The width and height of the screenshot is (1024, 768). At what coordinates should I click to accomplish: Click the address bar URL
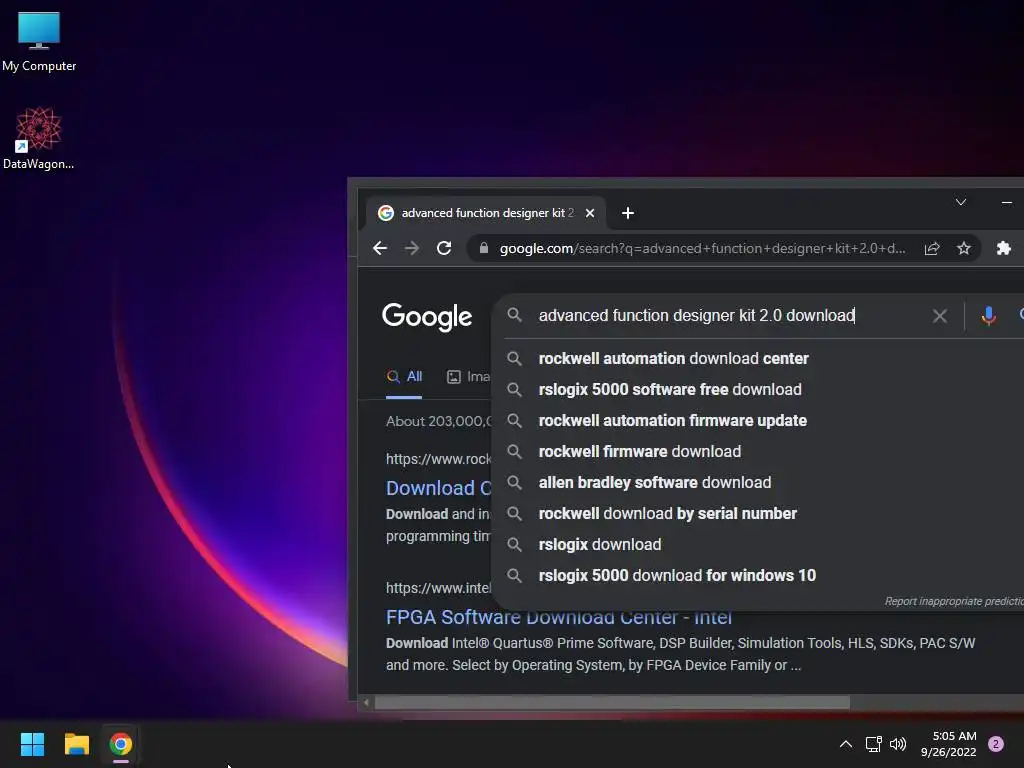[702, 248]
